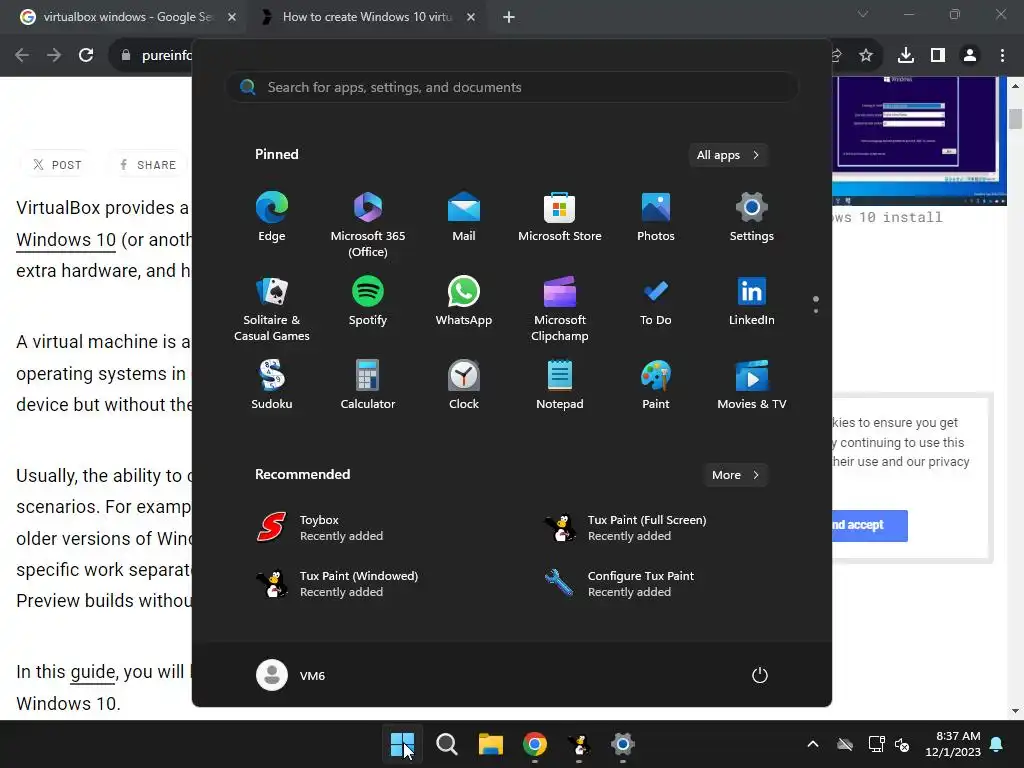Viewport: 1024px width, 768px height.
Task: Click the Windows Start button on taskbar
Action: (x=402, y=744)
